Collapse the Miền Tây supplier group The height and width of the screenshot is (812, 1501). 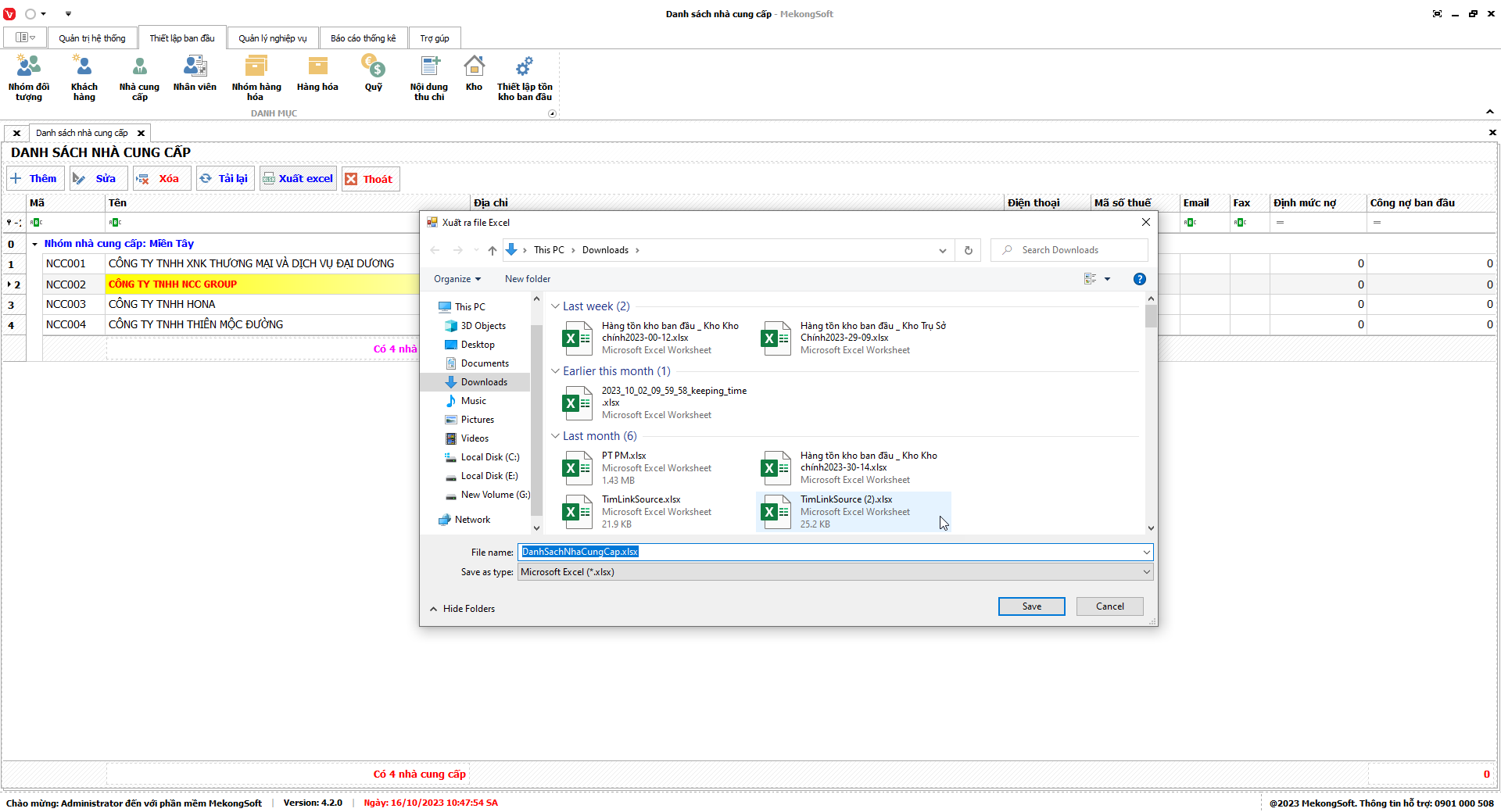(34, 244)
